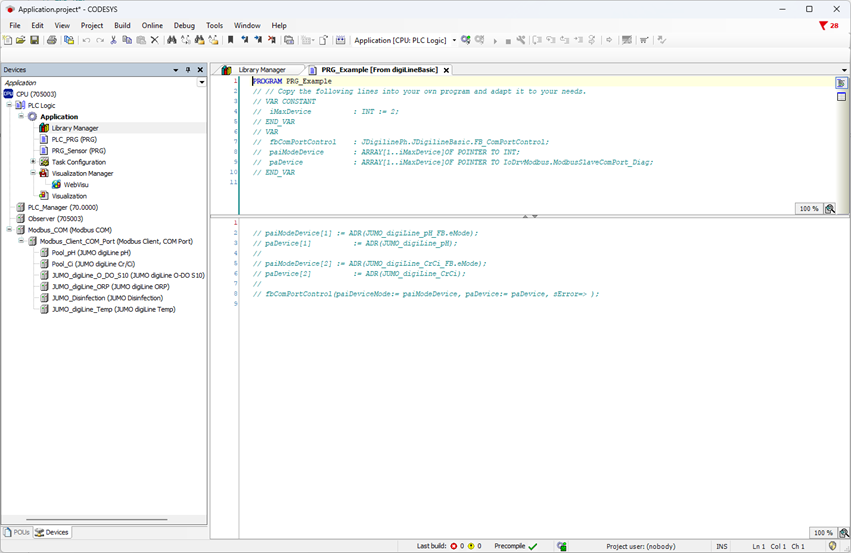Open the Application [CPU: PLC Logic] dropdown
The image size is (851, 553).
coord(454,40)
